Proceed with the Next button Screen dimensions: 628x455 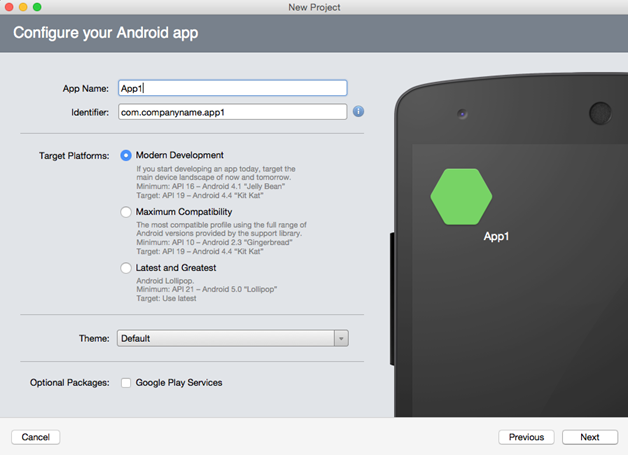589,437
